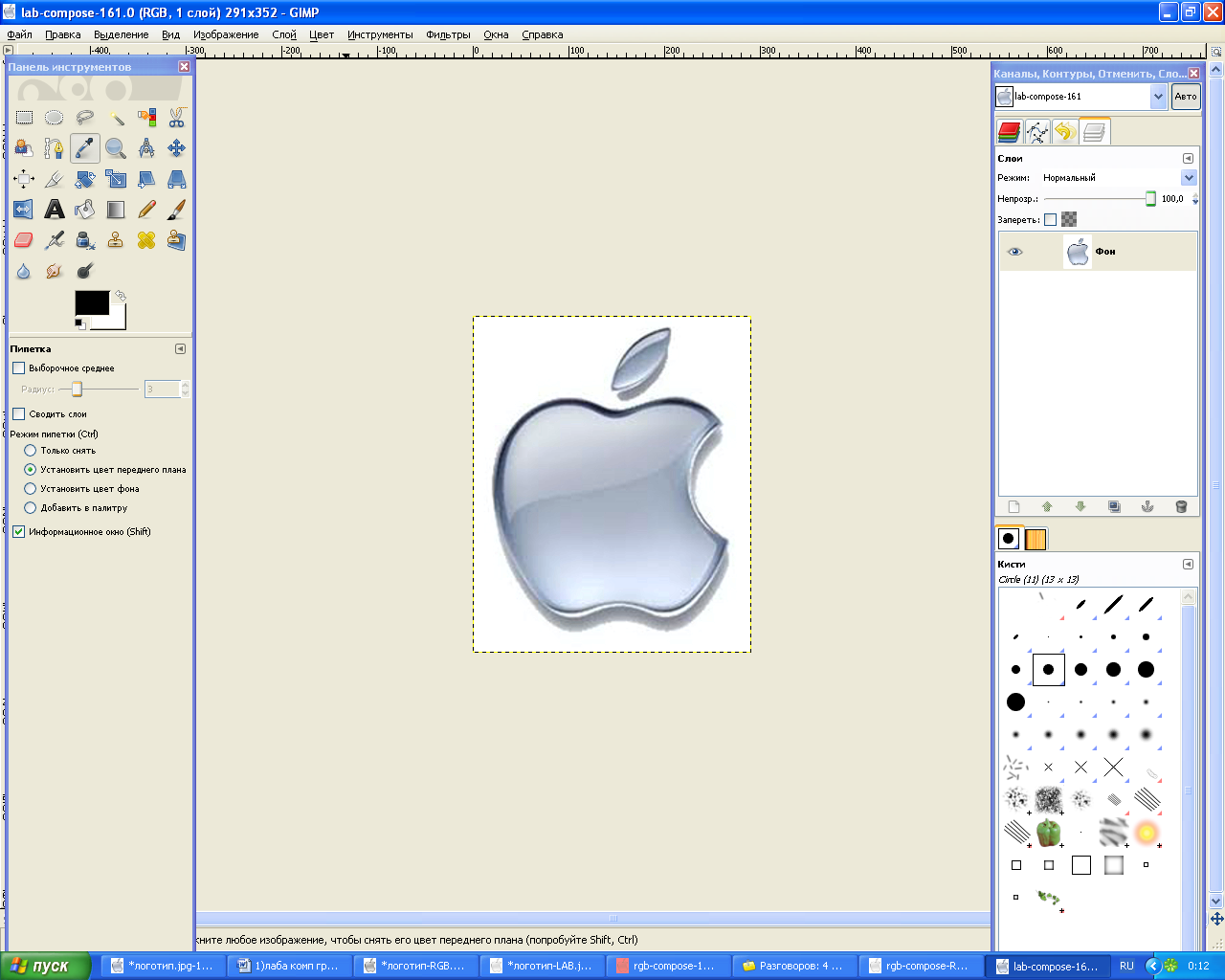Select the Move tool
This screenshot has height=980, width=1225.
[177, 148]
